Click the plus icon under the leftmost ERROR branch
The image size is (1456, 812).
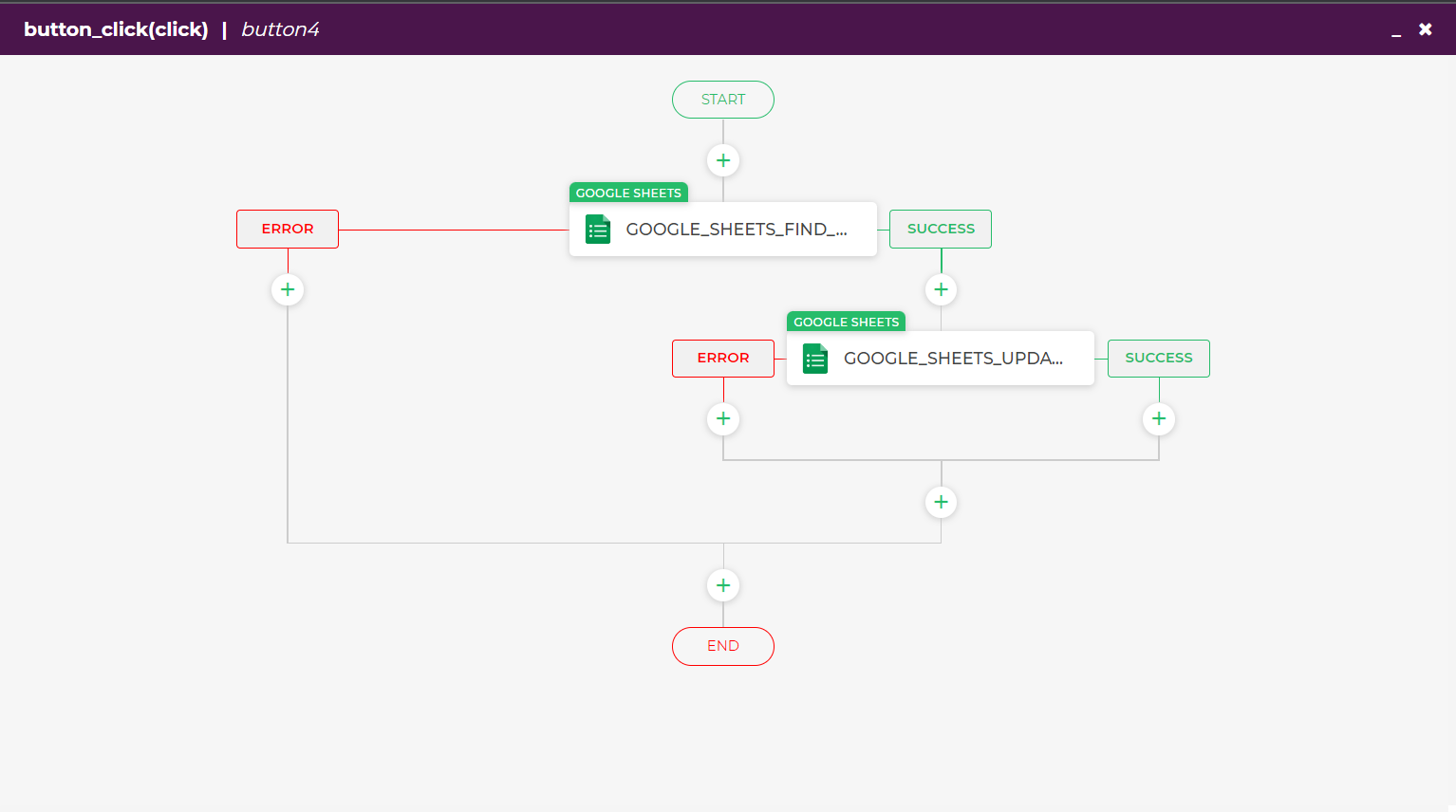point(287,289)
